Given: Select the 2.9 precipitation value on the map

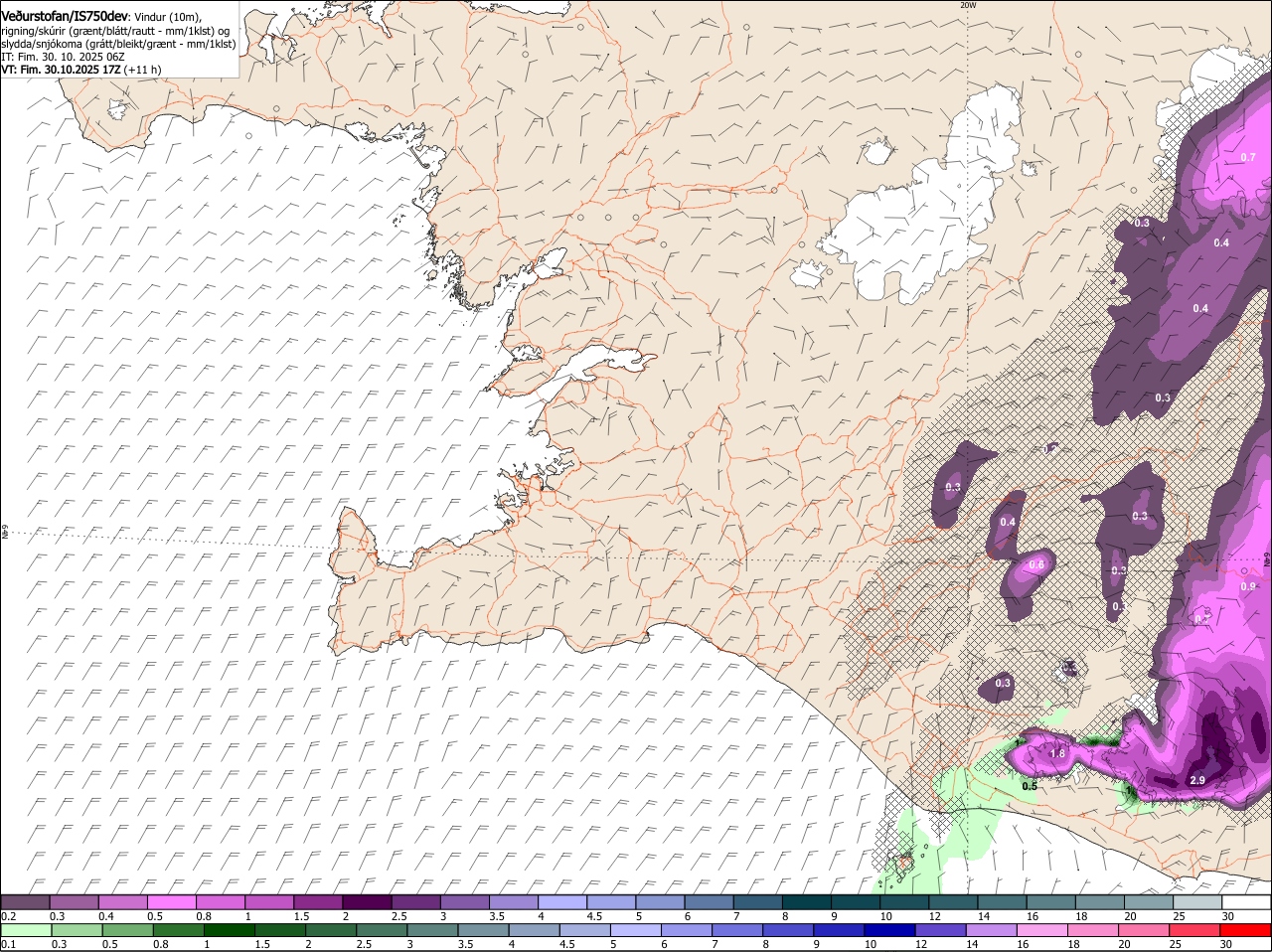Looking at the screenshot, I should 1197,780.
